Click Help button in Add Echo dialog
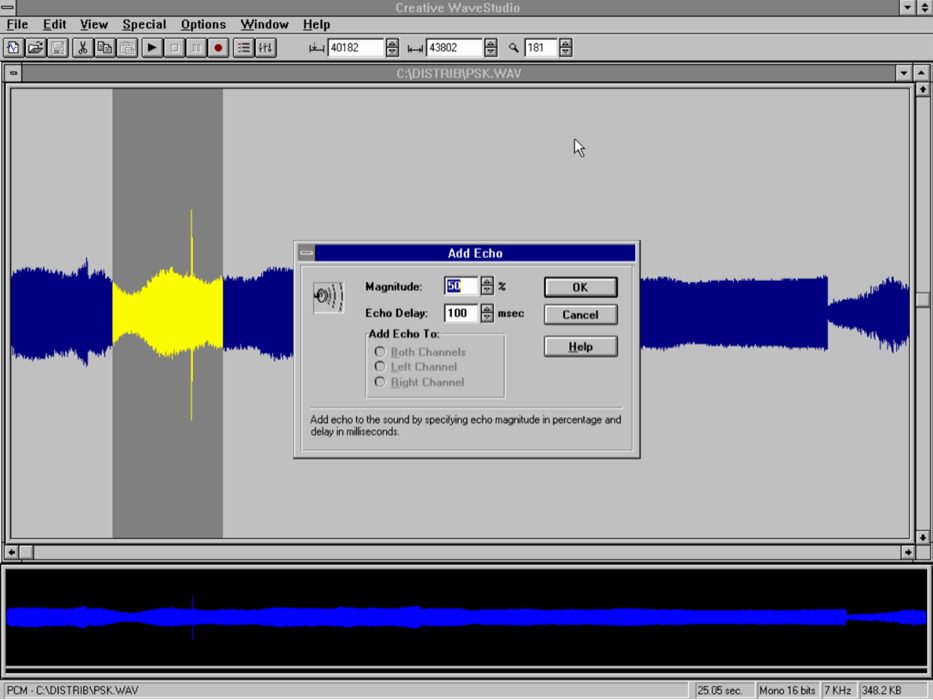The image size is (933, 700). (580, 346)
